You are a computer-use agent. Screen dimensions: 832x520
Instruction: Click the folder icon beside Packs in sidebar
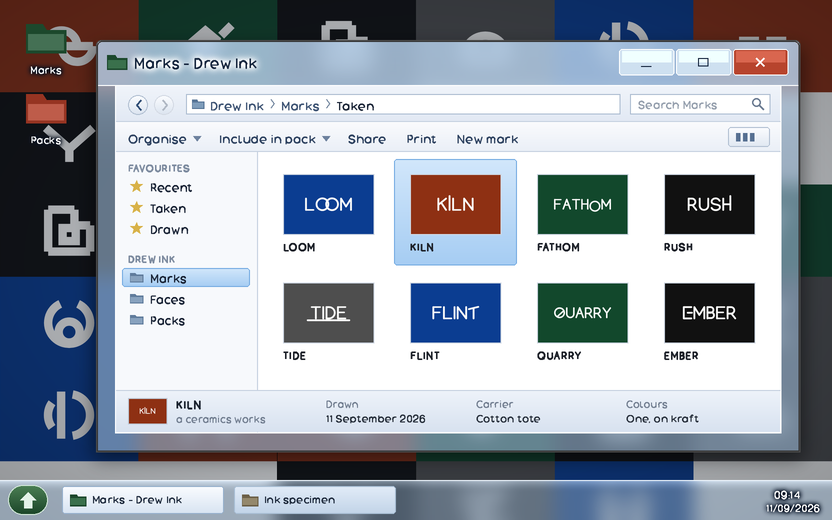click(x=137, y=320)
